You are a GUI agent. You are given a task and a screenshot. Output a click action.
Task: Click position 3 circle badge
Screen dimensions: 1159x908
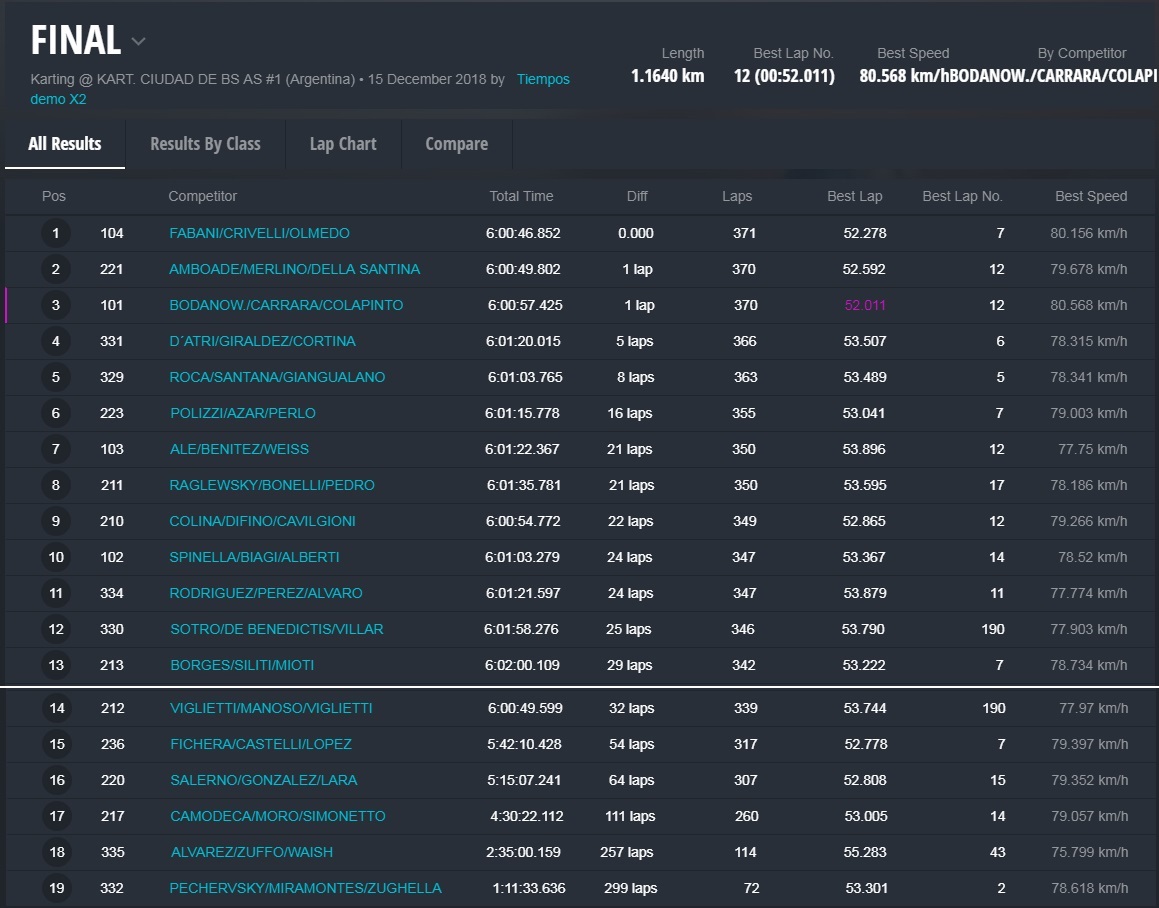(x=56, y=306)
